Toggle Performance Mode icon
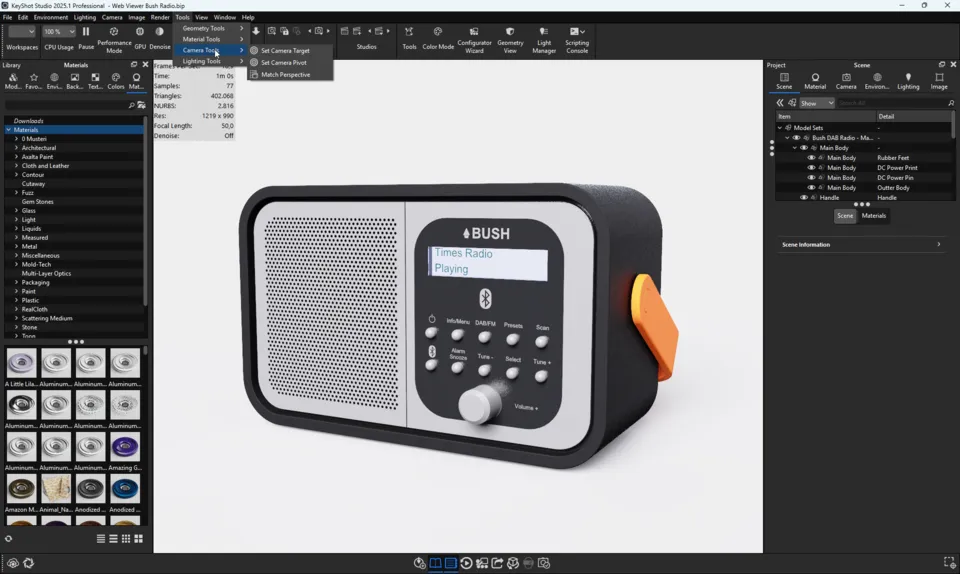 (114, 32)
